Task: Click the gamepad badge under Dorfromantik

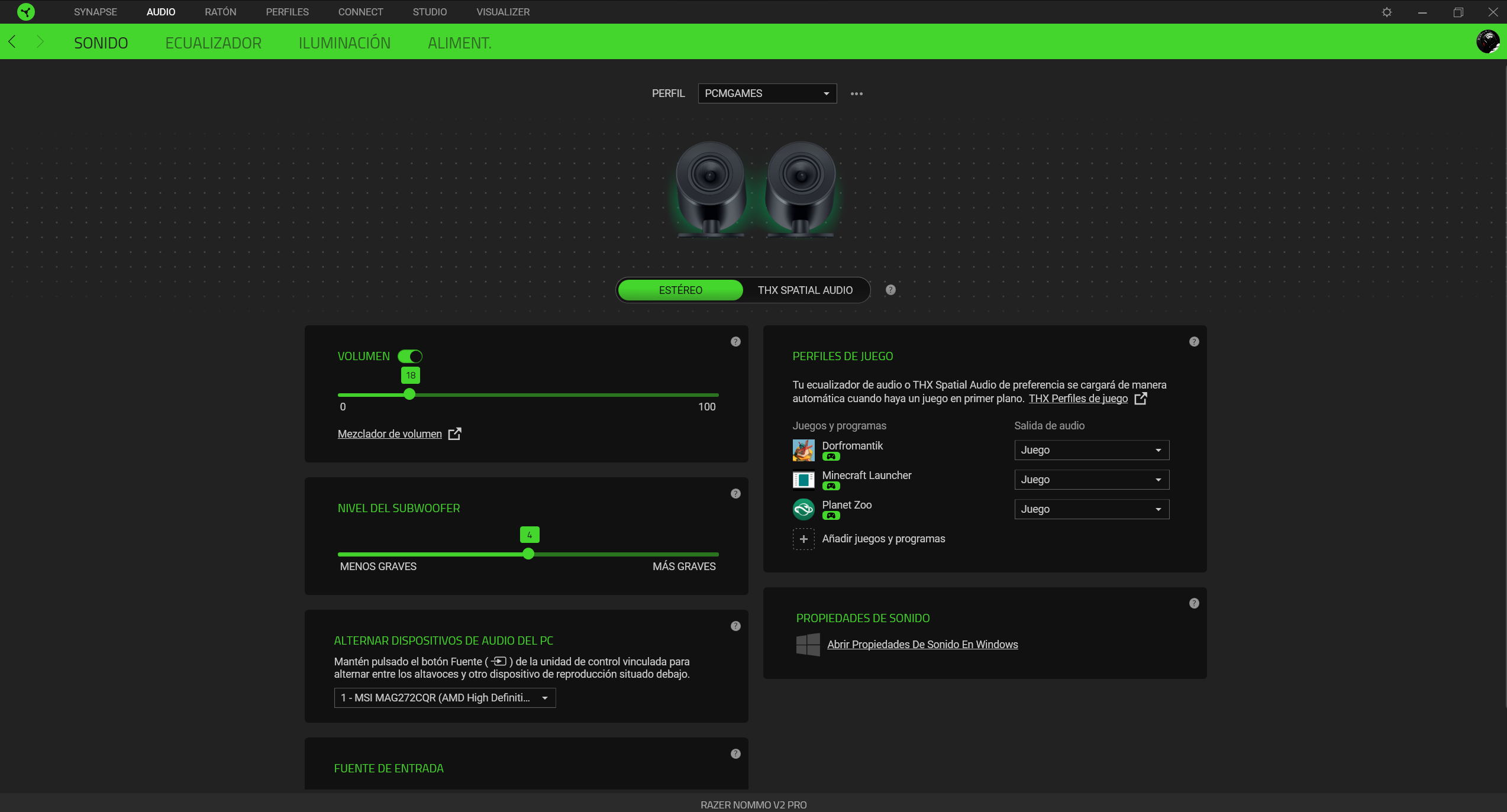Action: [831, 457]
